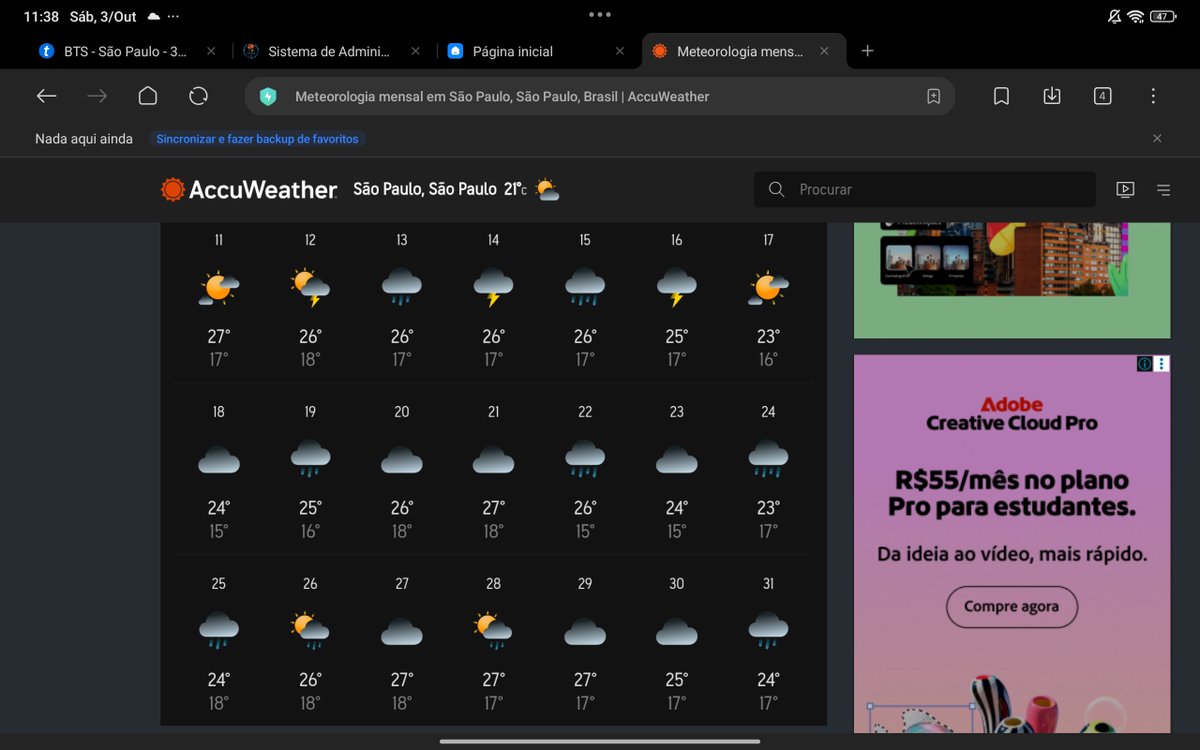Click Compre agora in Adobe ad
The width and height of the screenshot is (1200, 750).
coord(1011,607)
